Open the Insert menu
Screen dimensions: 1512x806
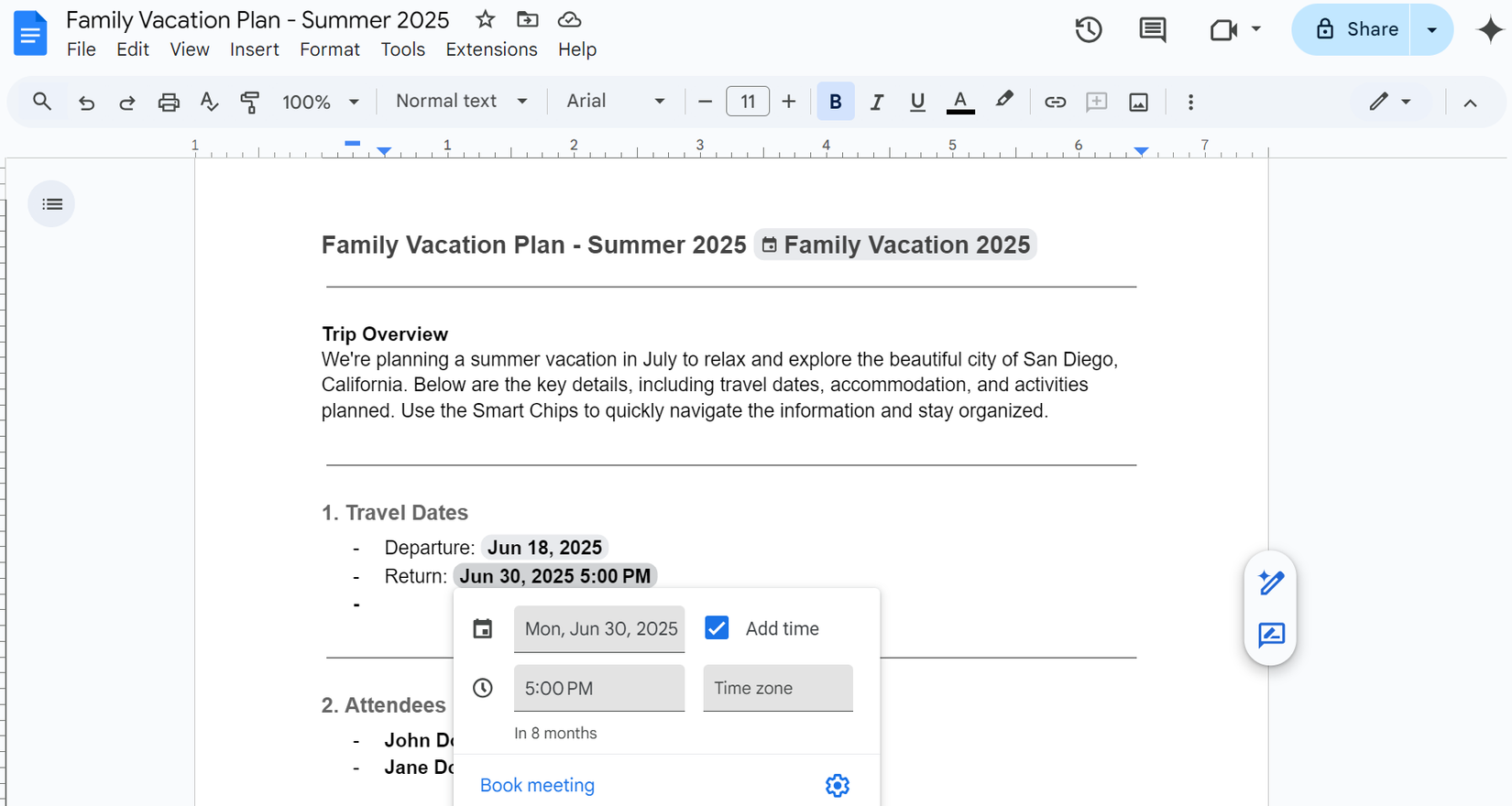pos(254,49)
